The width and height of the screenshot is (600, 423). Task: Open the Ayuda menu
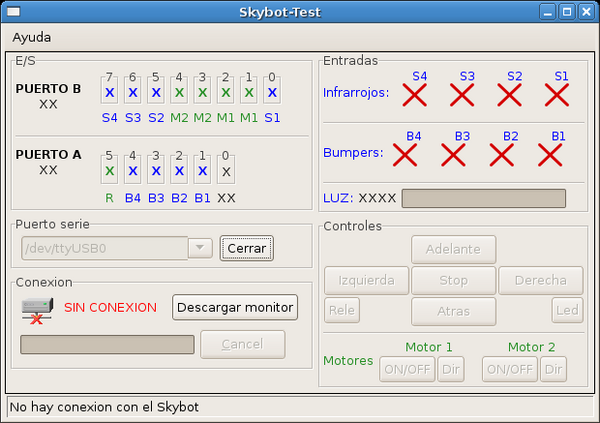coord(31,37)
